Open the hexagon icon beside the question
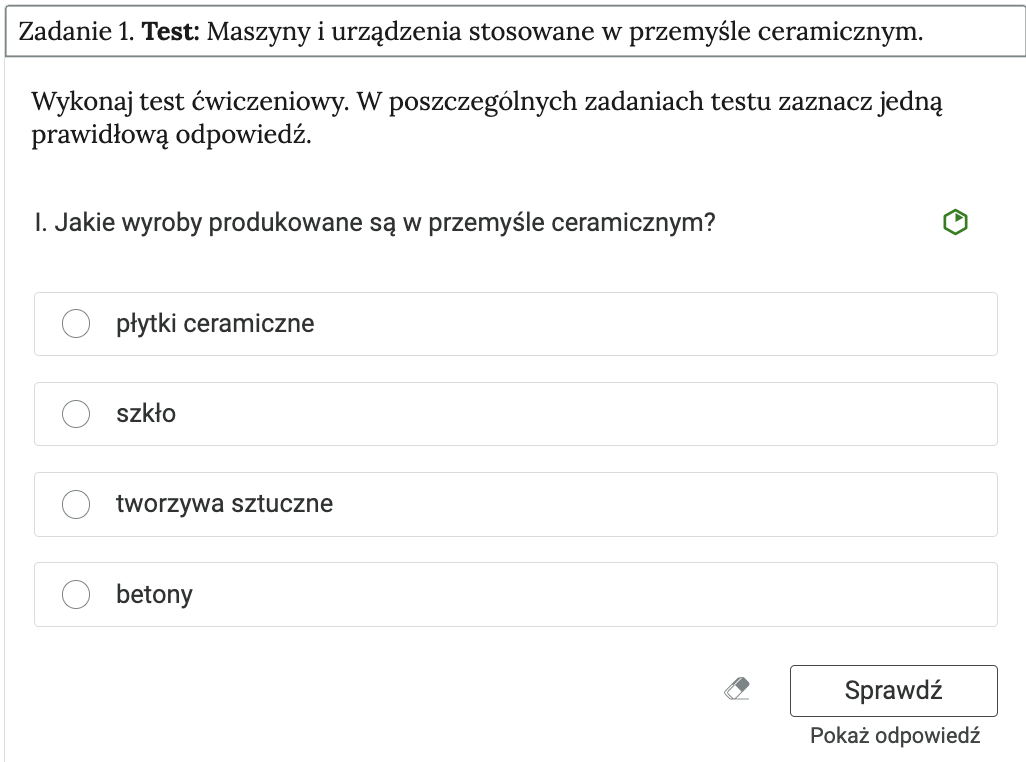 954,221
